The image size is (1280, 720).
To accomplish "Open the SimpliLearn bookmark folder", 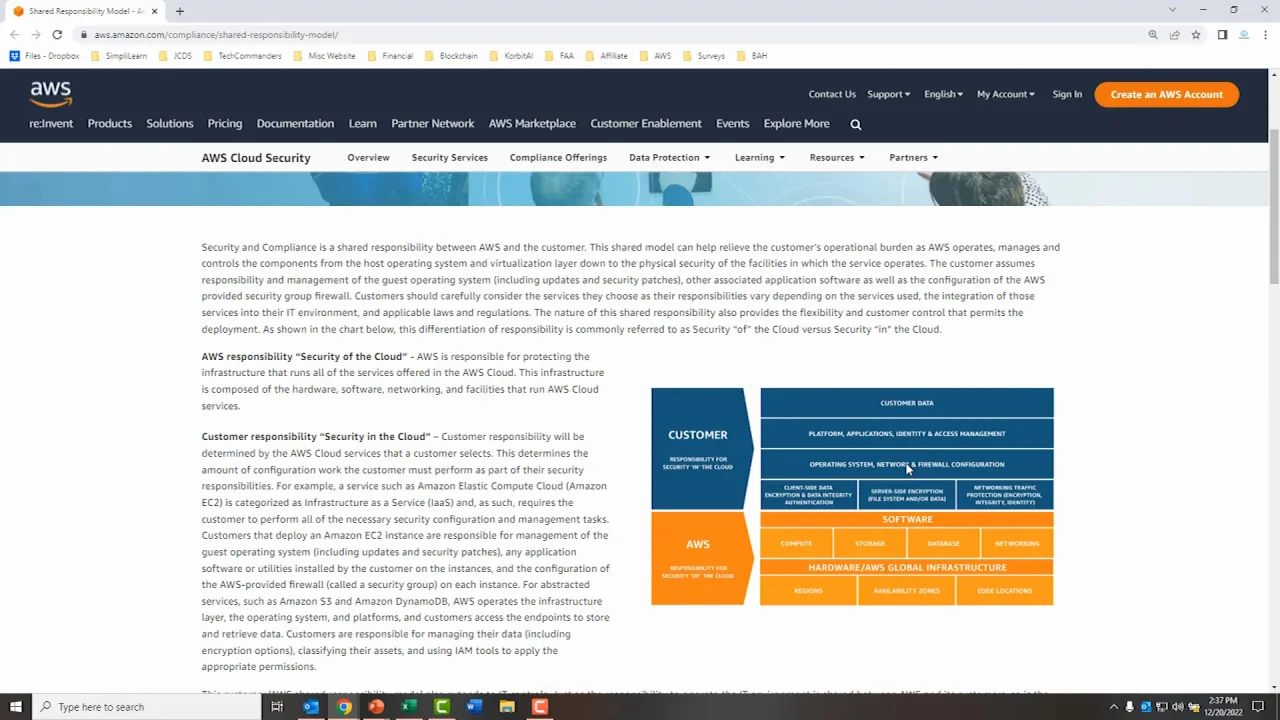I will 118,56.
